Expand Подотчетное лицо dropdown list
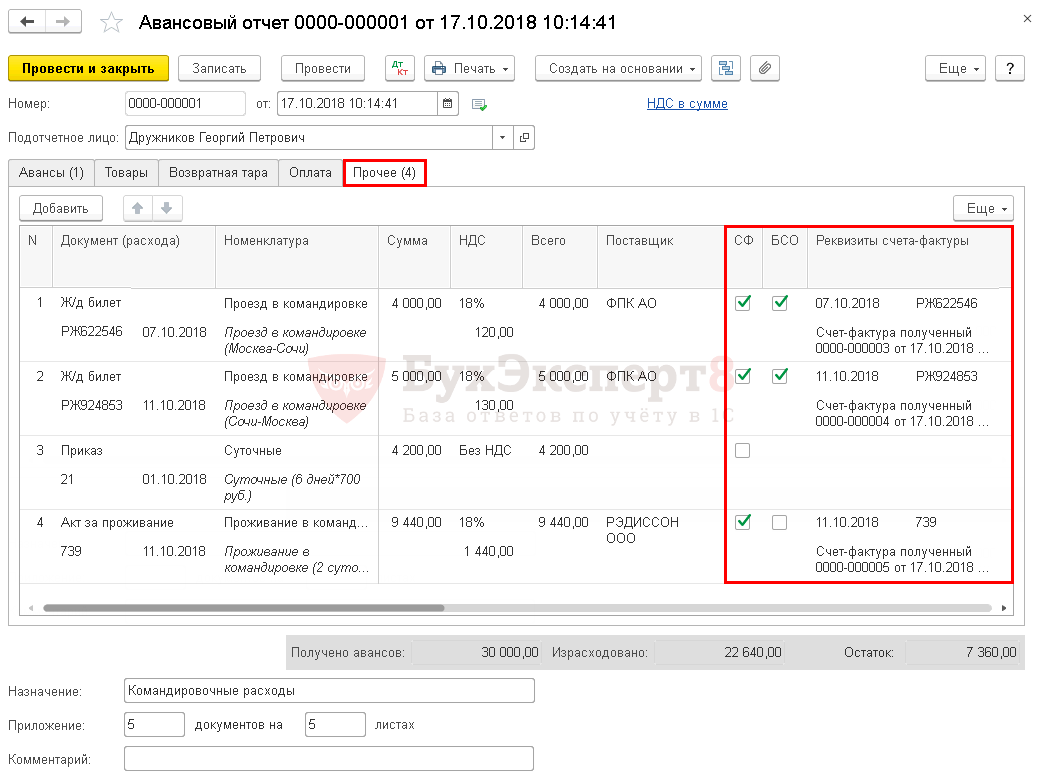The height and width of the screenshot is (777, 1040). click(x=502, y=138)
